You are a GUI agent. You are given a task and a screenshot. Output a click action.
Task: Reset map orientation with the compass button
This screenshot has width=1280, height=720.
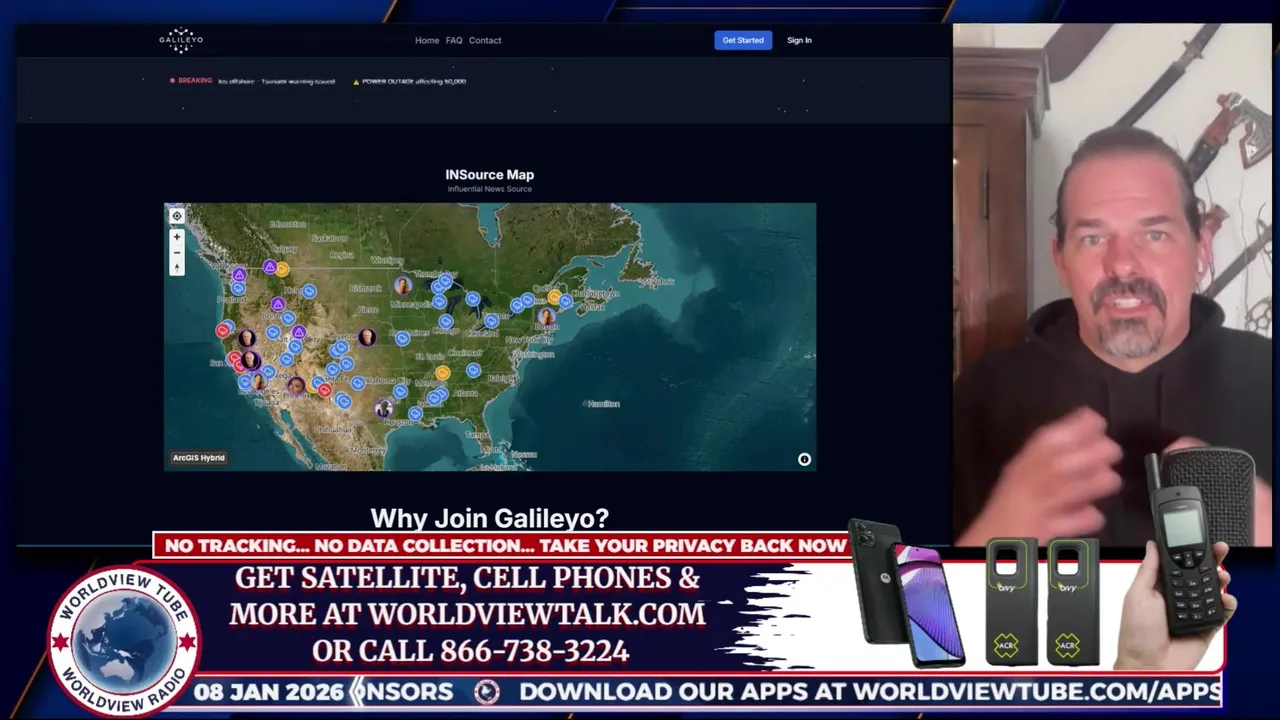click(x=177, y=268)
